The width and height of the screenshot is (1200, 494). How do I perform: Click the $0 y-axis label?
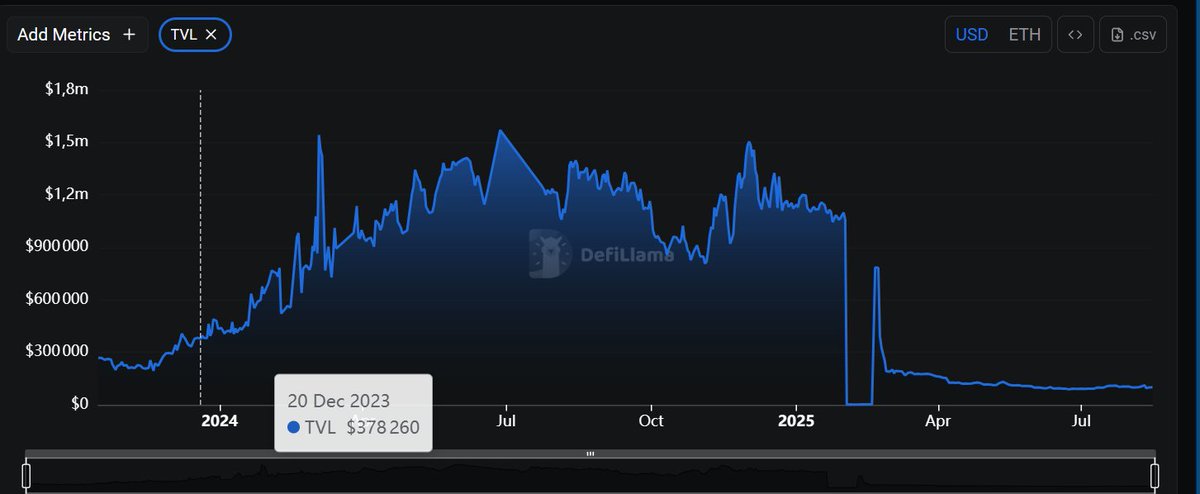tap(79, 404)
